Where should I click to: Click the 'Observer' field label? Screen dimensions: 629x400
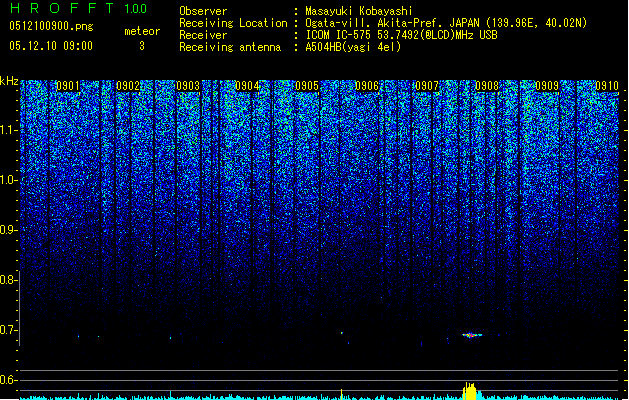pos(203,11)
